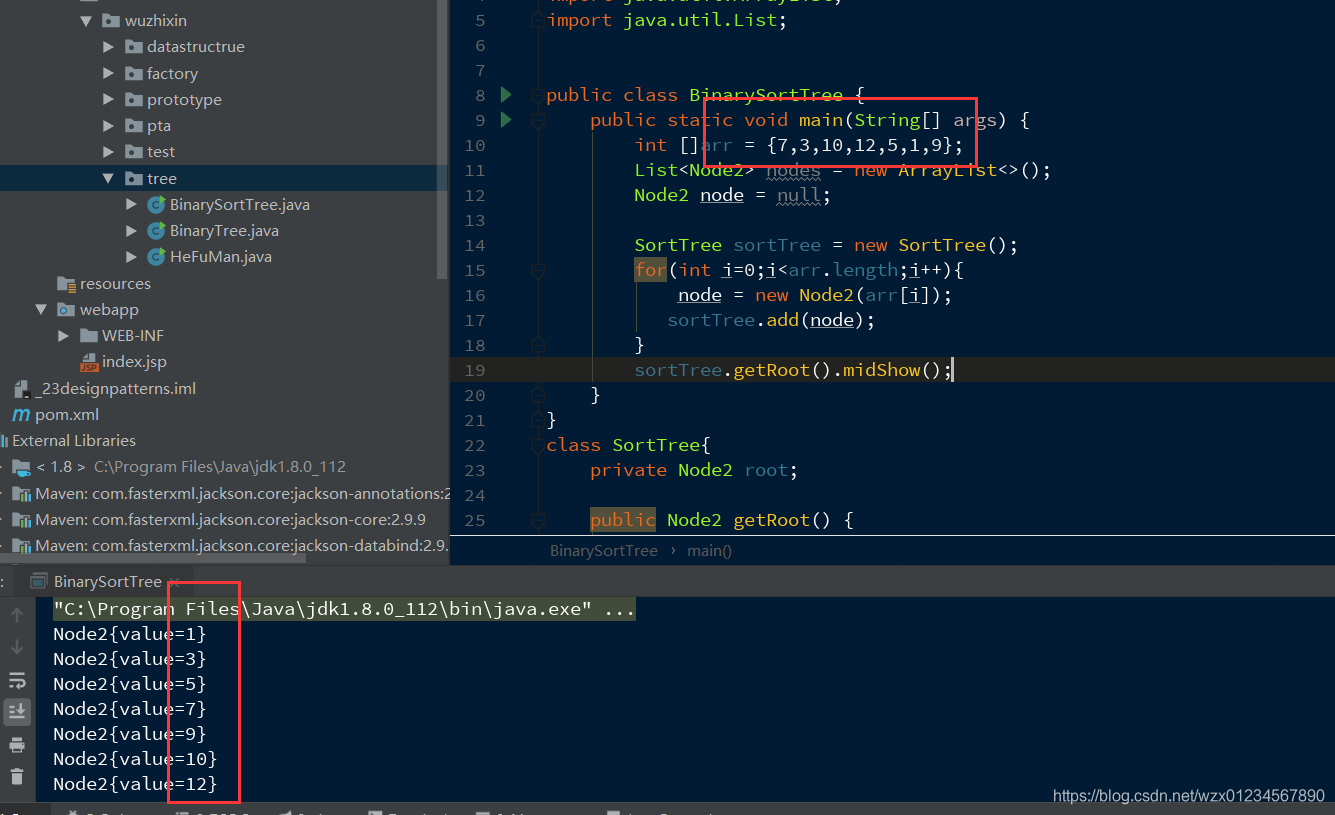Screen dimensions: 1335x815
Task: Select Maven jackson-databind library entry
Action: tap(242, 546)
